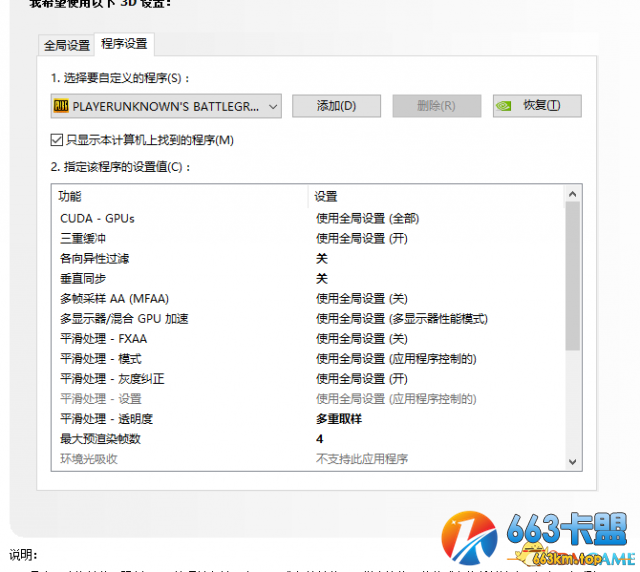Click 不支持此应用程序 setting text
The image size is (640, 572).
tap(362, 459)
